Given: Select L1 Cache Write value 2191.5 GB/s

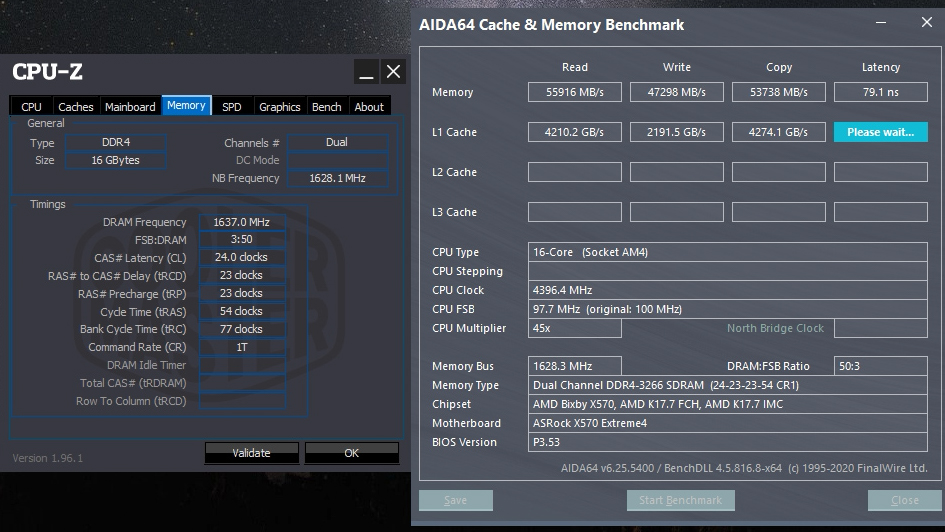Looking at the screenshot, I should point(677,132).
